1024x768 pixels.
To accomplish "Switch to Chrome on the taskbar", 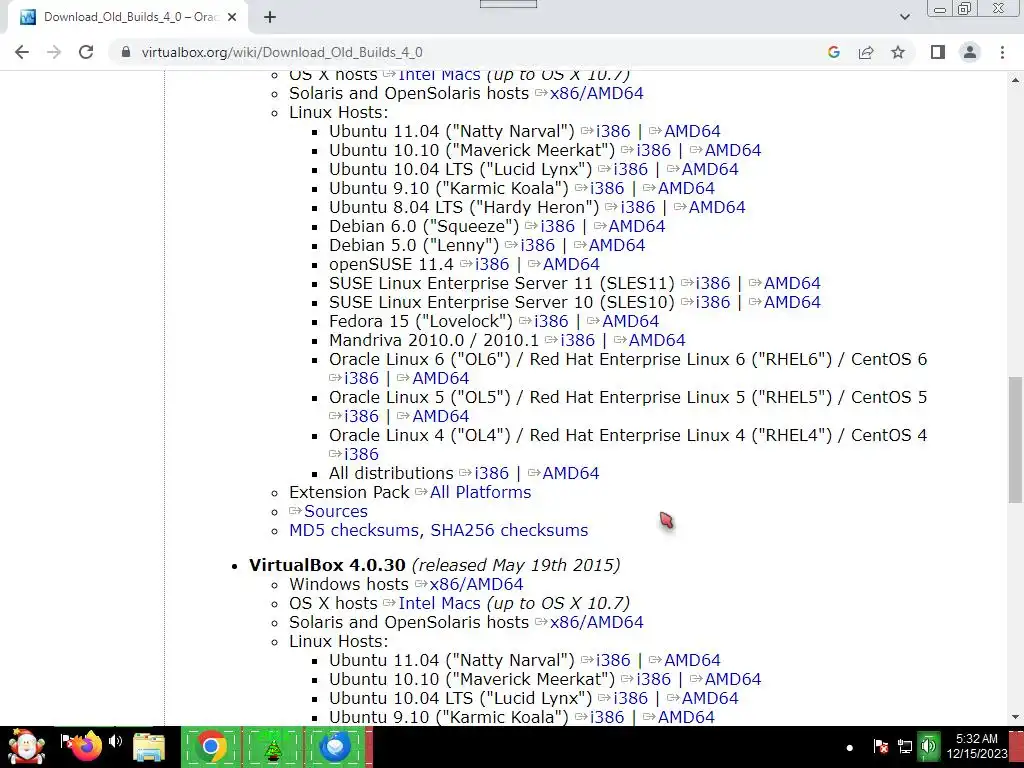I will coord(210,747).
